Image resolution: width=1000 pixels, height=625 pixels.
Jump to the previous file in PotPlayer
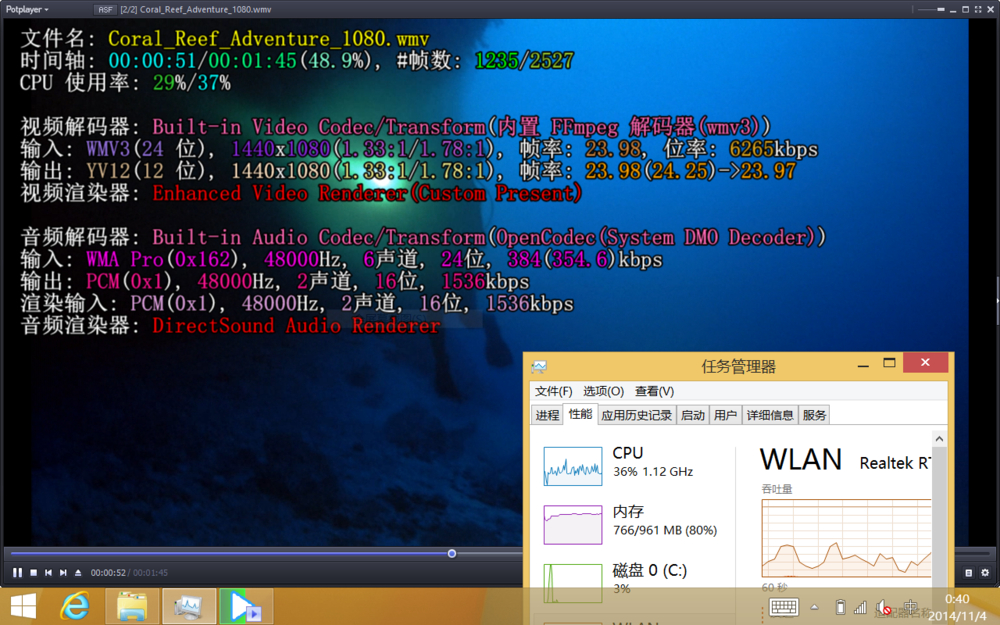[x=48, y=573]
